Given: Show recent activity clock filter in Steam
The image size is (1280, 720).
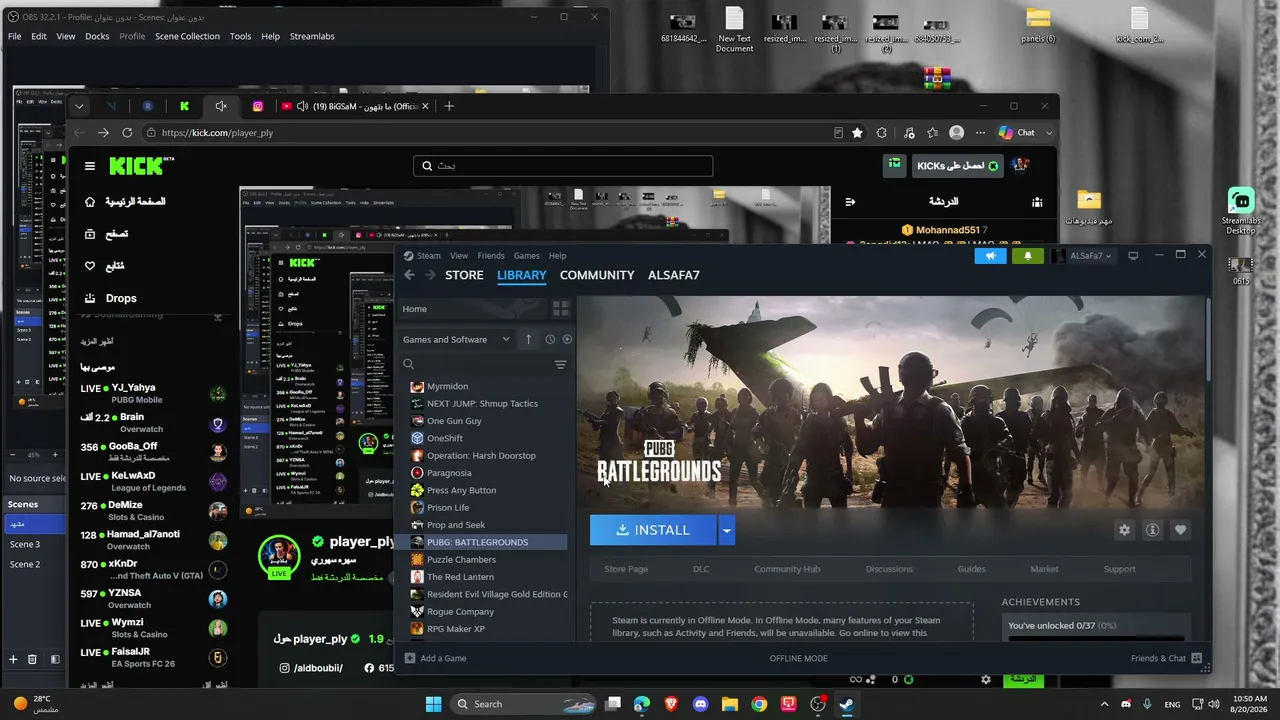Looking at the screenshot, I should 550,339.
